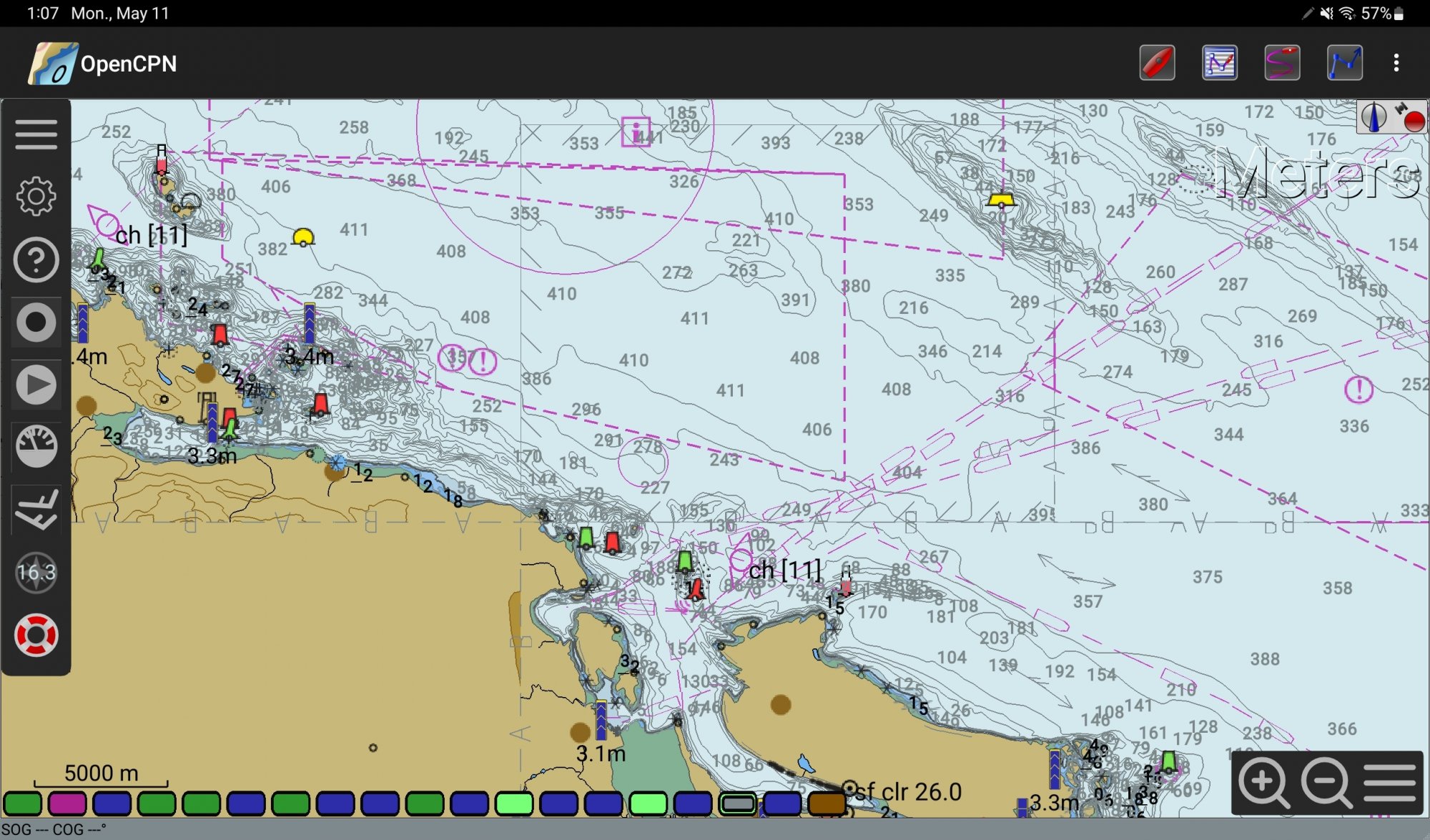
Task: Tap the north-up compass indicator
Action: click(1374, 117)
